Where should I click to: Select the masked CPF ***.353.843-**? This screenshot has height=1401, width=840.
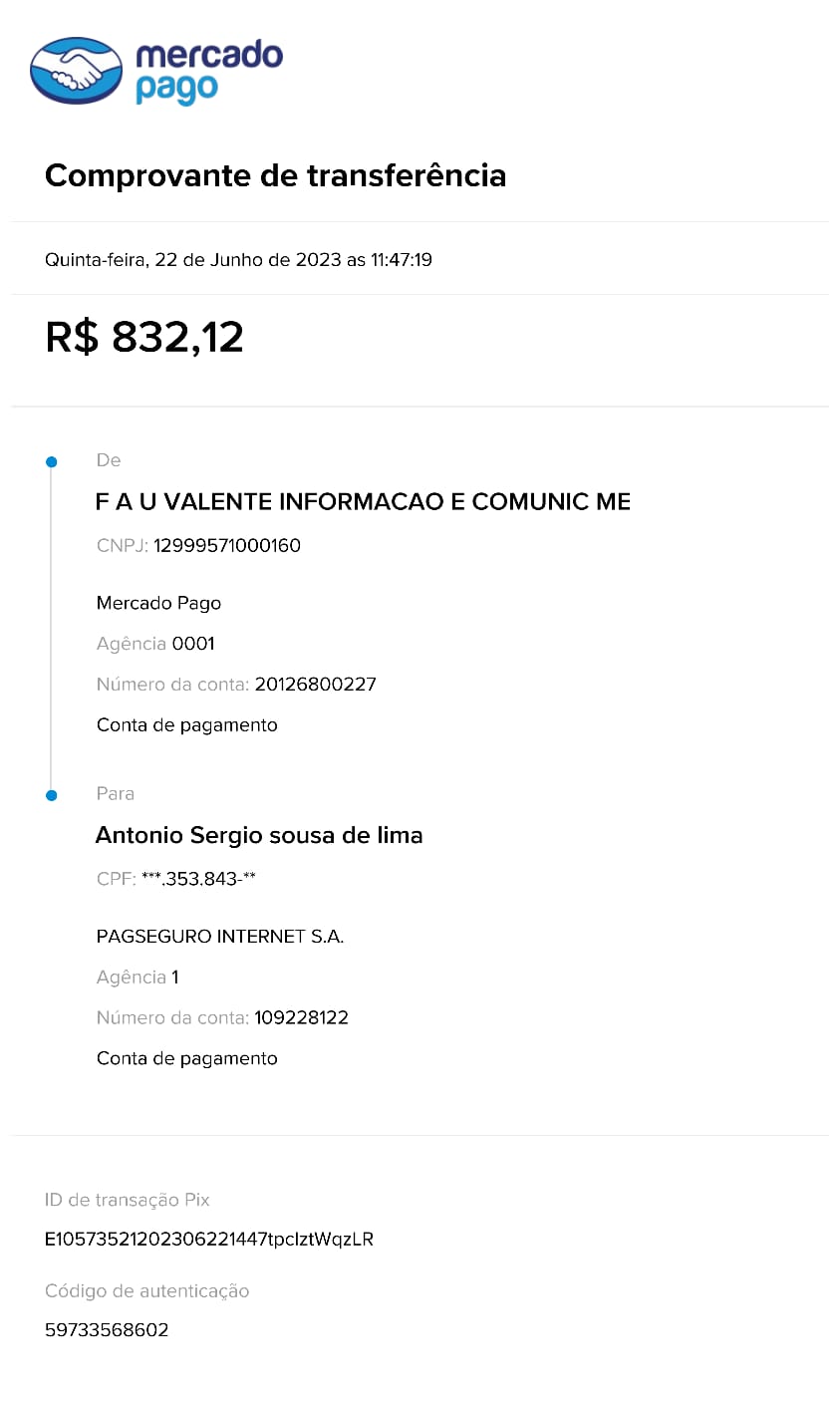(x=199, y=879)
